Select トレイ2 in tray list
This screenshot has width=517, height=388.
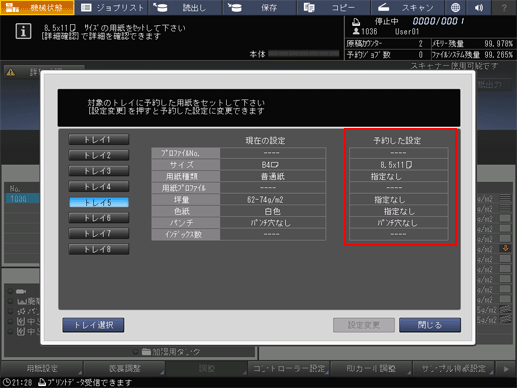tap(99, 155)
